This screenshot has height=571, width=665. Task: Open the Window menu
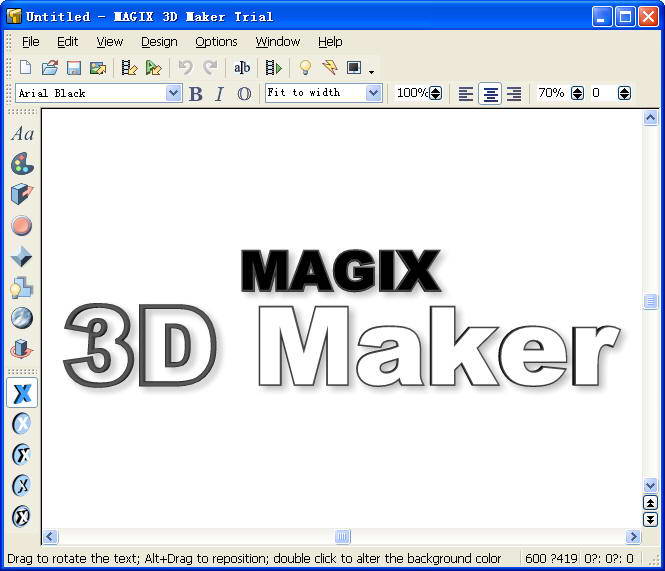278,42
